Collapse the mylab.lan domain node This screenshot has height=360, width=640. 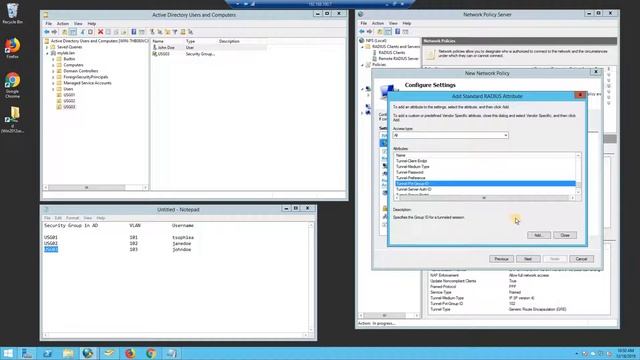[47, 53]
